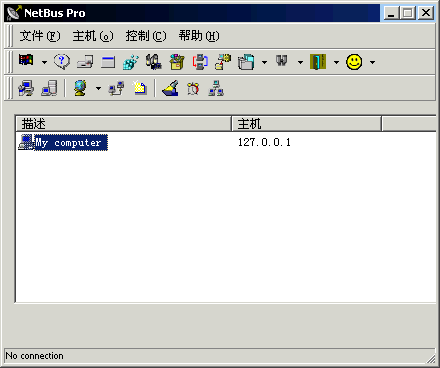Click the connect computer with arrow icon

click(26, 88)
